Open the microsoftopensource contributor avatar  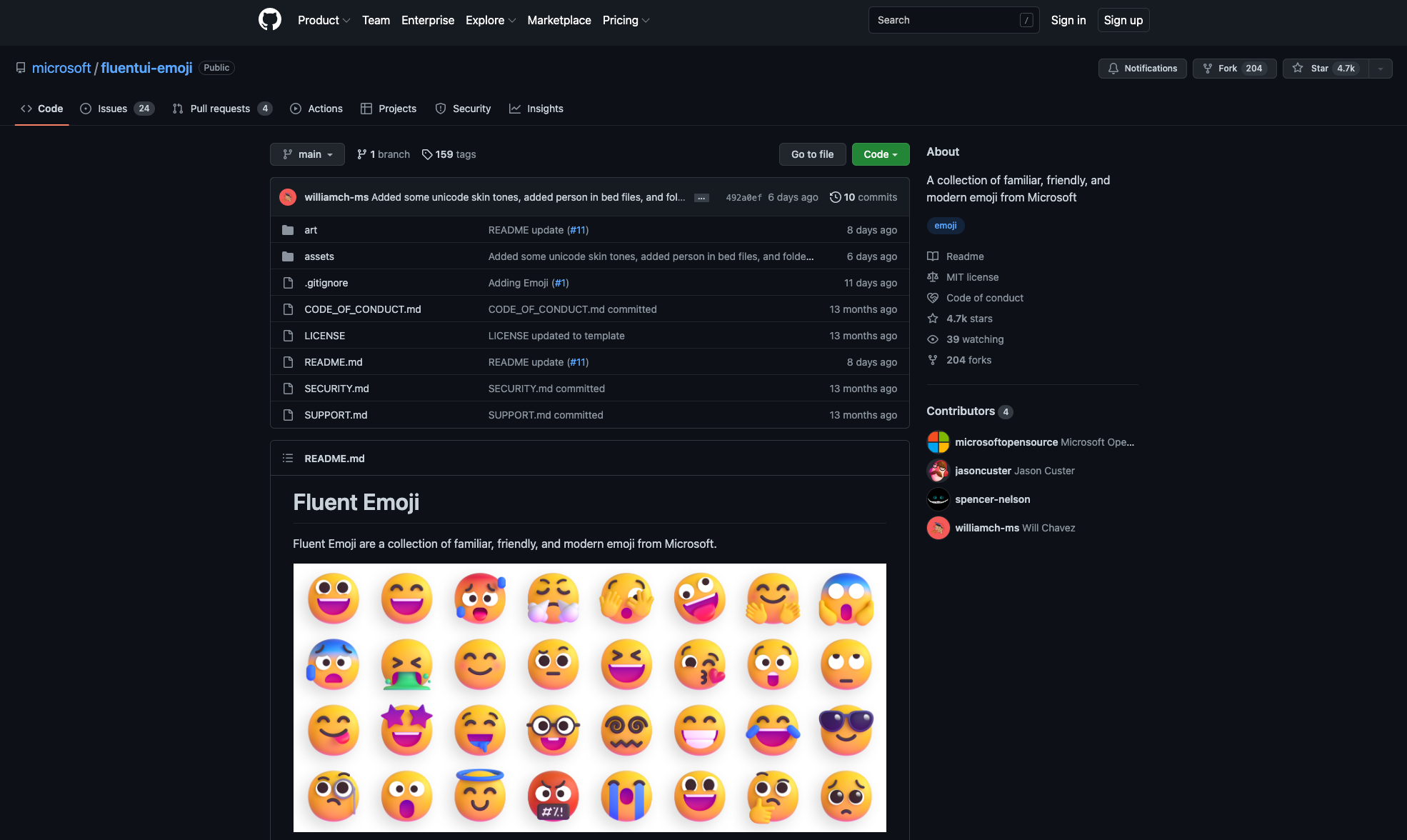pos(938,442)
